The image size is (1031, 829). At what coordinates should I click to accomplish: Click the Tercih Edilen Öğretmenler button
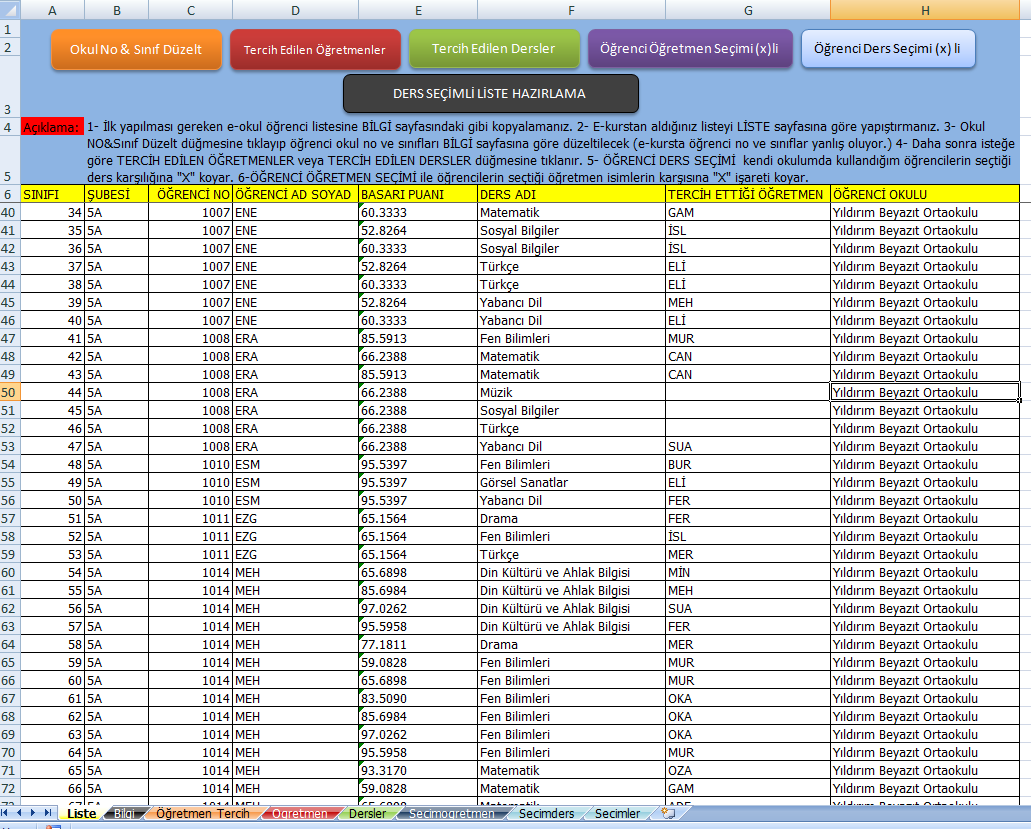(315, 49)
